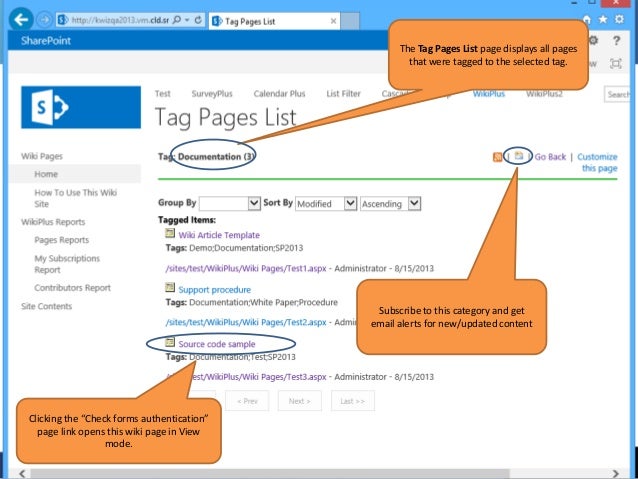Open the Test1.aspx path link

pyautogui.click(x=246, y=269)
